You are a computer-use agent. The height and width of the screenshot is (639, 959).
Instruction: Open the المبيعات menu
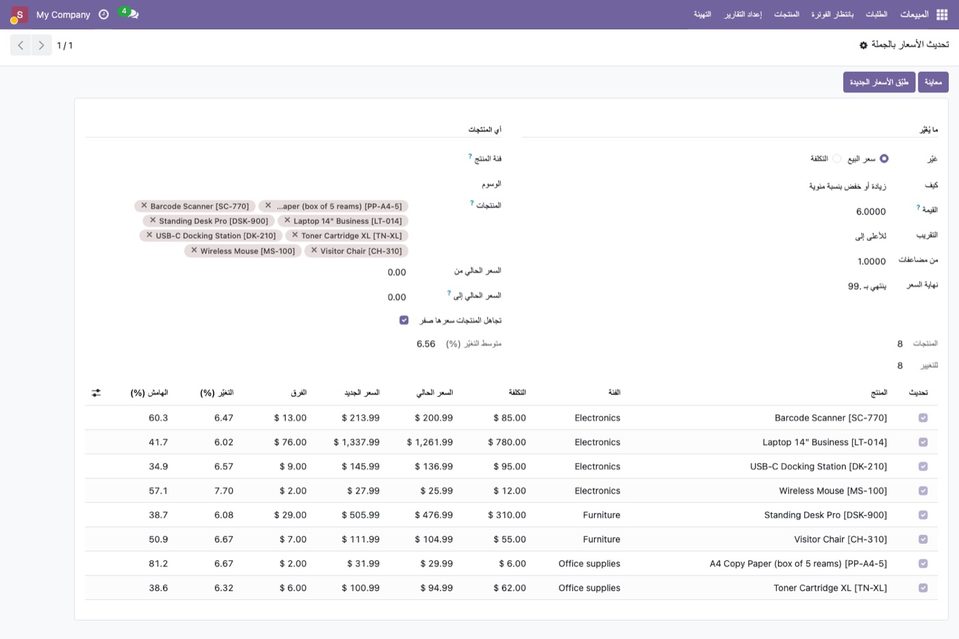pos(914,14)
